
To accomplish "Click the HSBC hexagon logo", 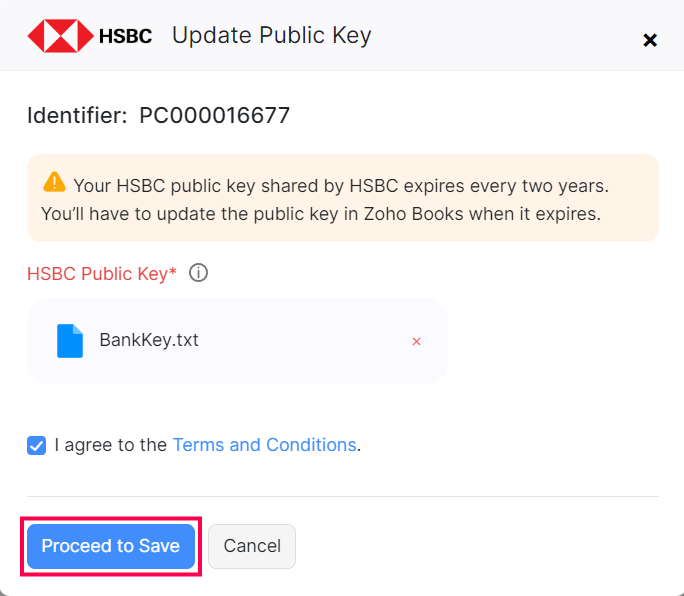I will [x=60, y=37].
